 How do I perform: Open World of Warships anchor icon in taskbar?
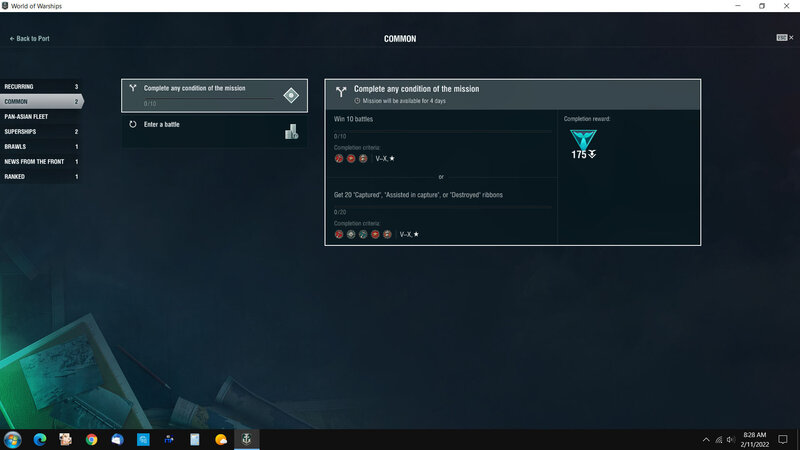coord(246,439)
